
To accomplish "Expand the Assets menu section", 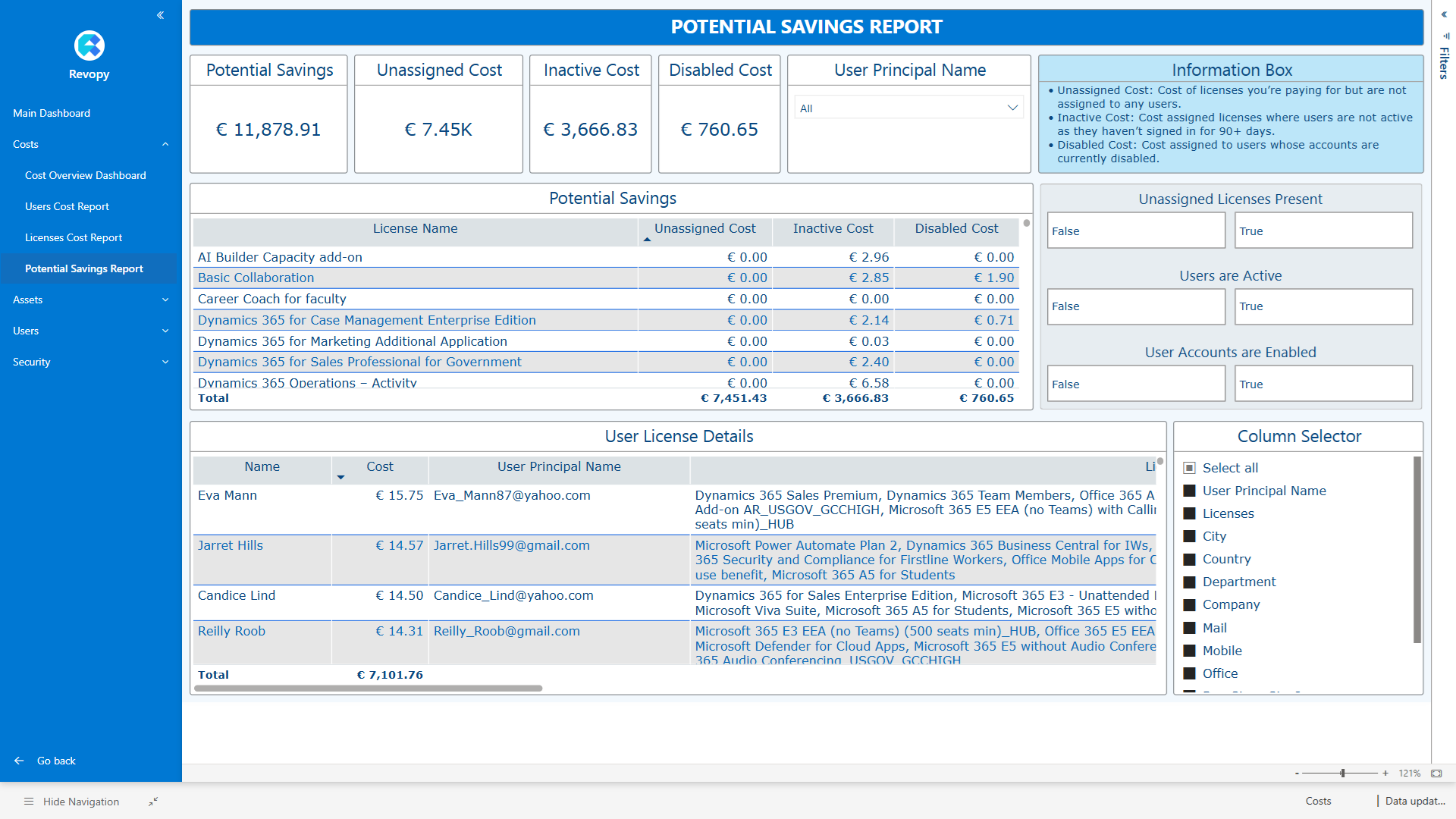I will tap(89, 300).
